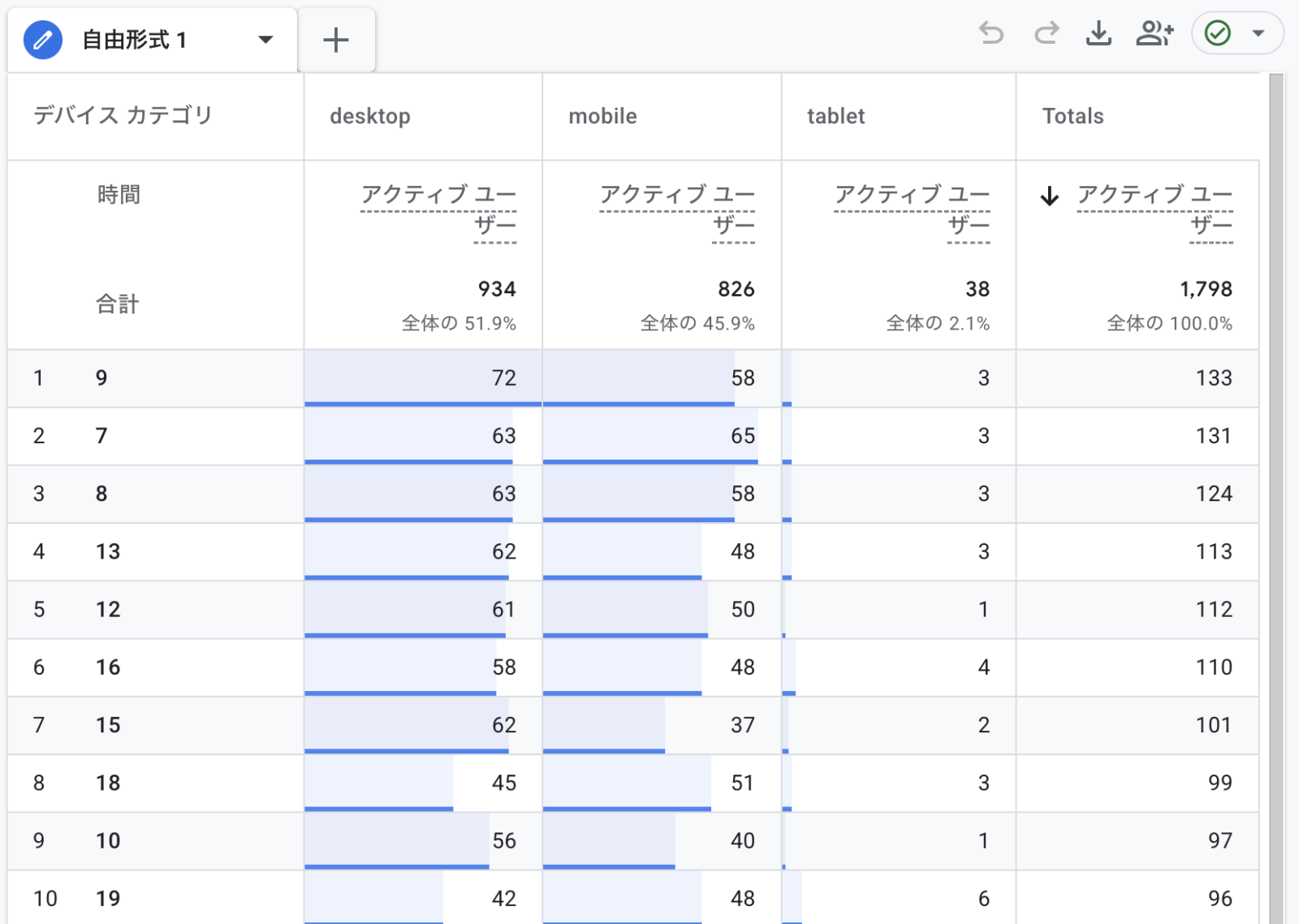
Task: Click mobile total value 826
Action: 736,289
